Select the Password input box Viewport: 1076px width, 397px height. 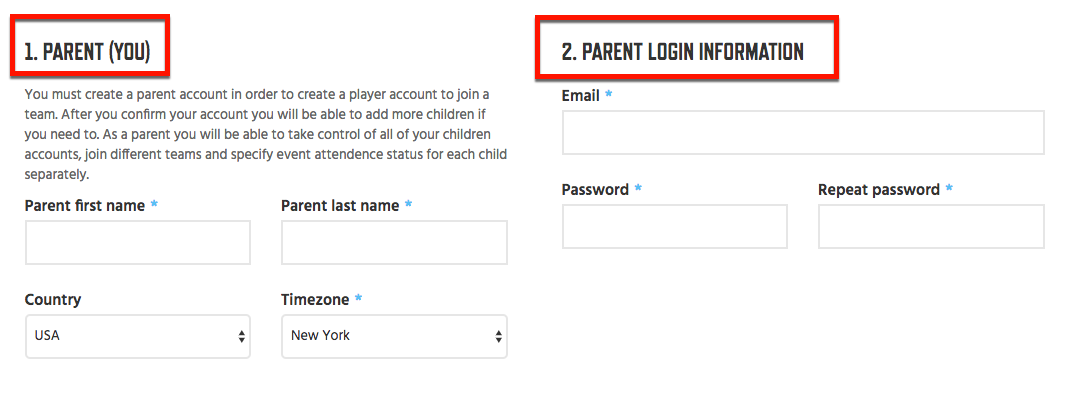click(675, 226)
